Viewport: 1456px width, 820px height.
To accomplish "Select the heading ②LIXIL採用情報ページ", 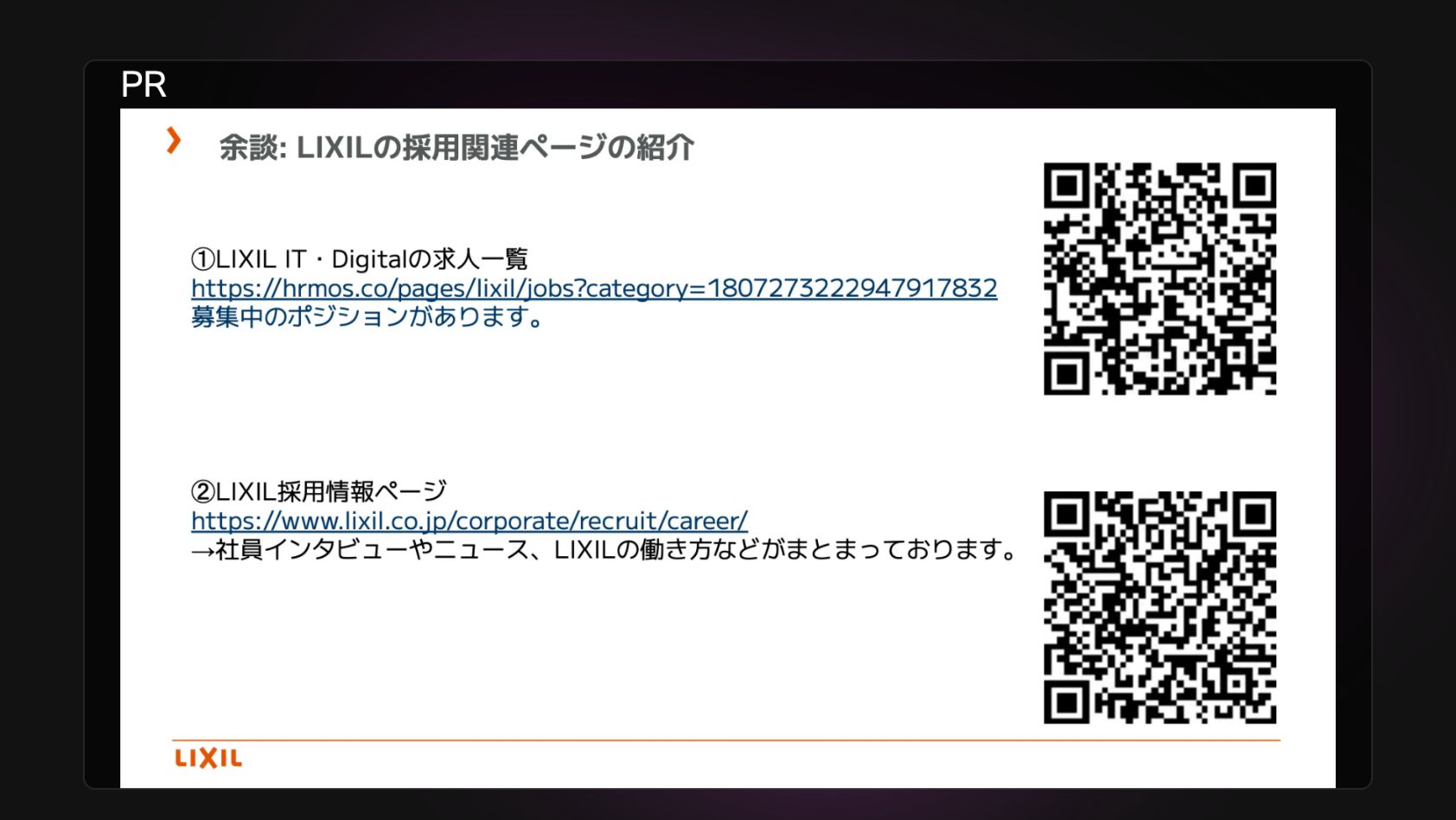I will point(318,491).
